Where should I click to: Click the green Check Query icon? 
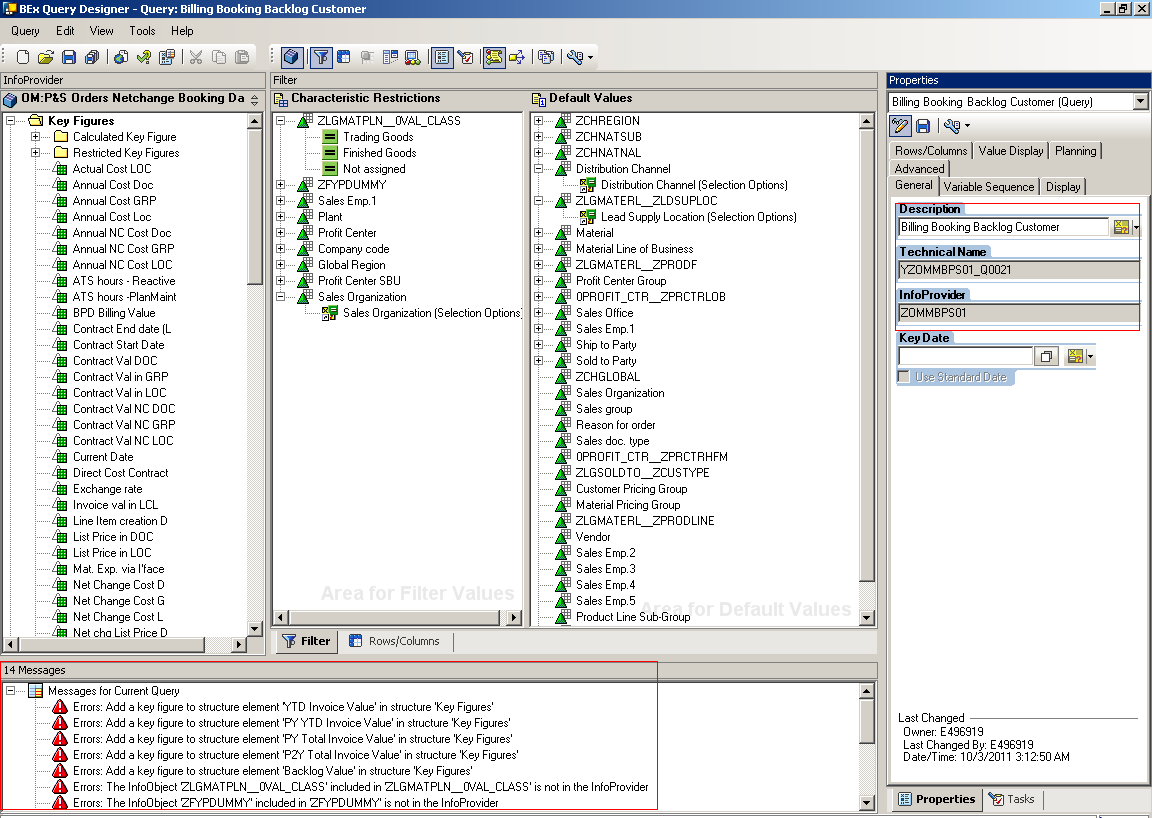pos(144,57)
